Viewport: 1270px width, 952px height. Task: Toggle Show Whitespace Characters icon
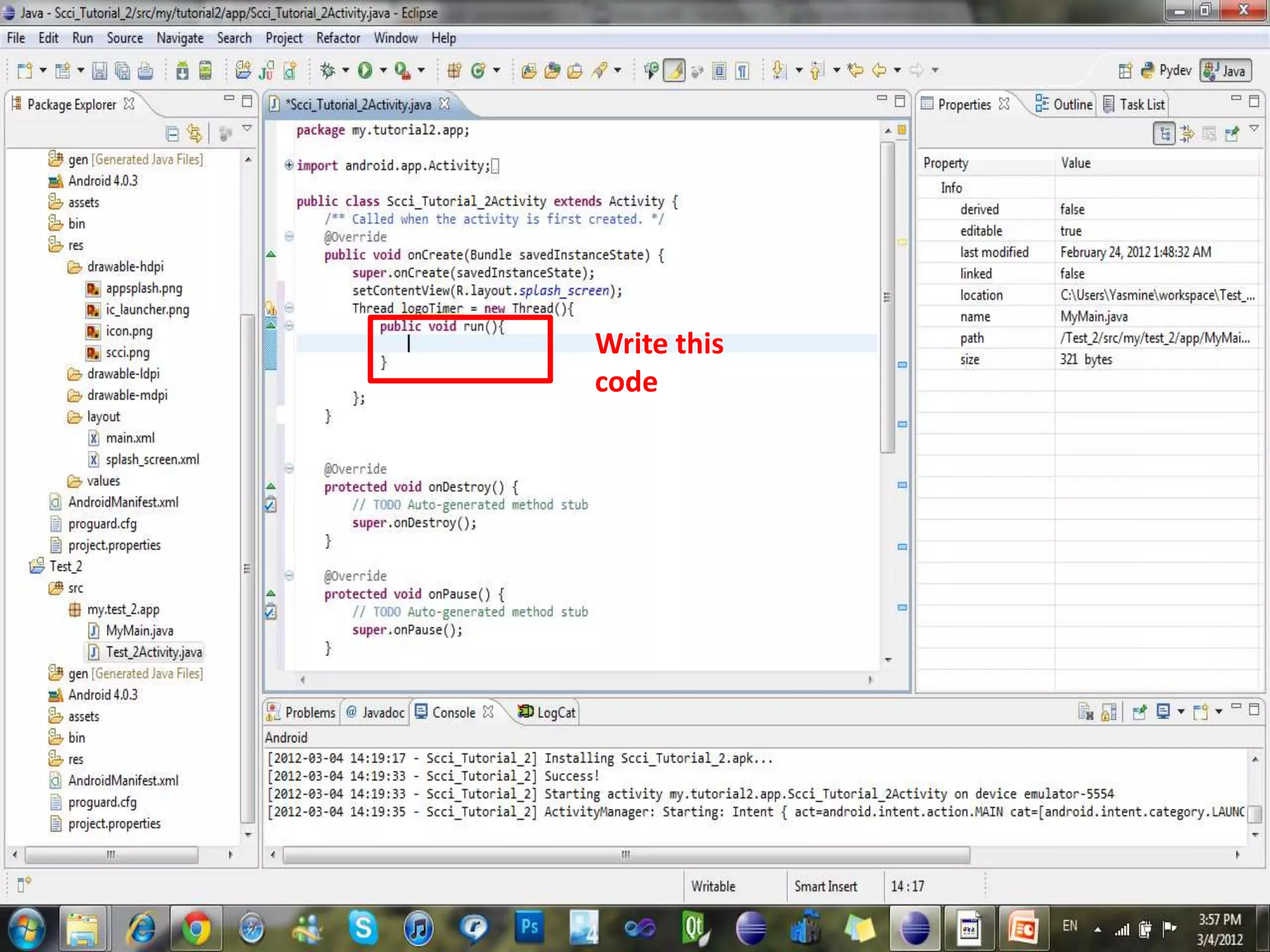(742, 71)
